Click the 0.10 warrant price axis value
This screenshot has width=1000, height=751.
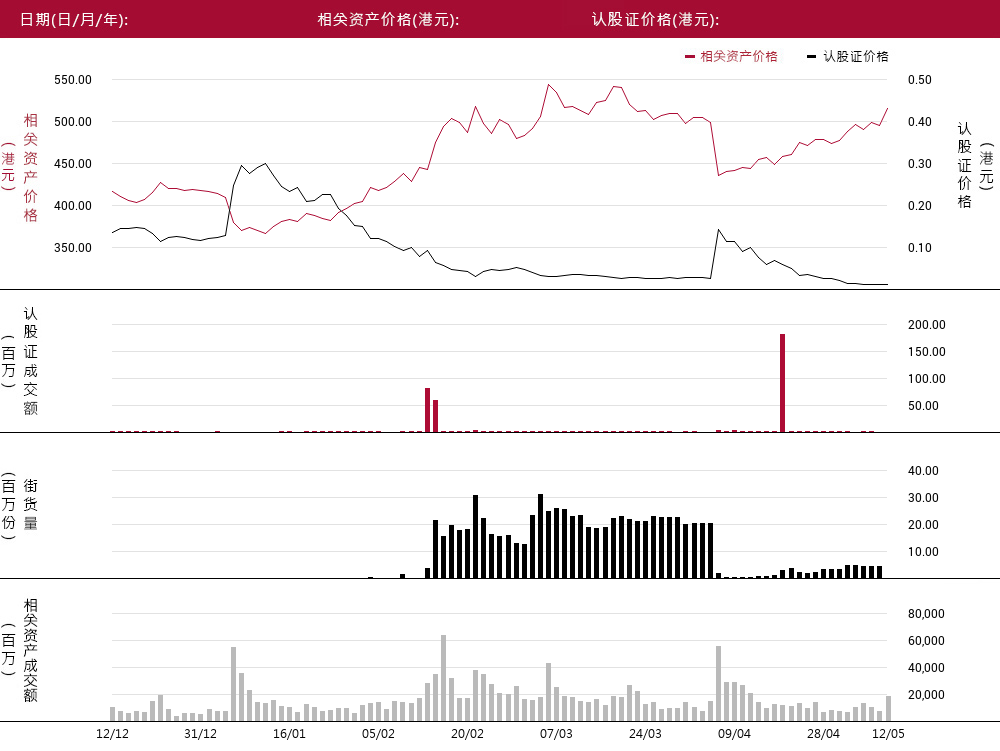920,248
